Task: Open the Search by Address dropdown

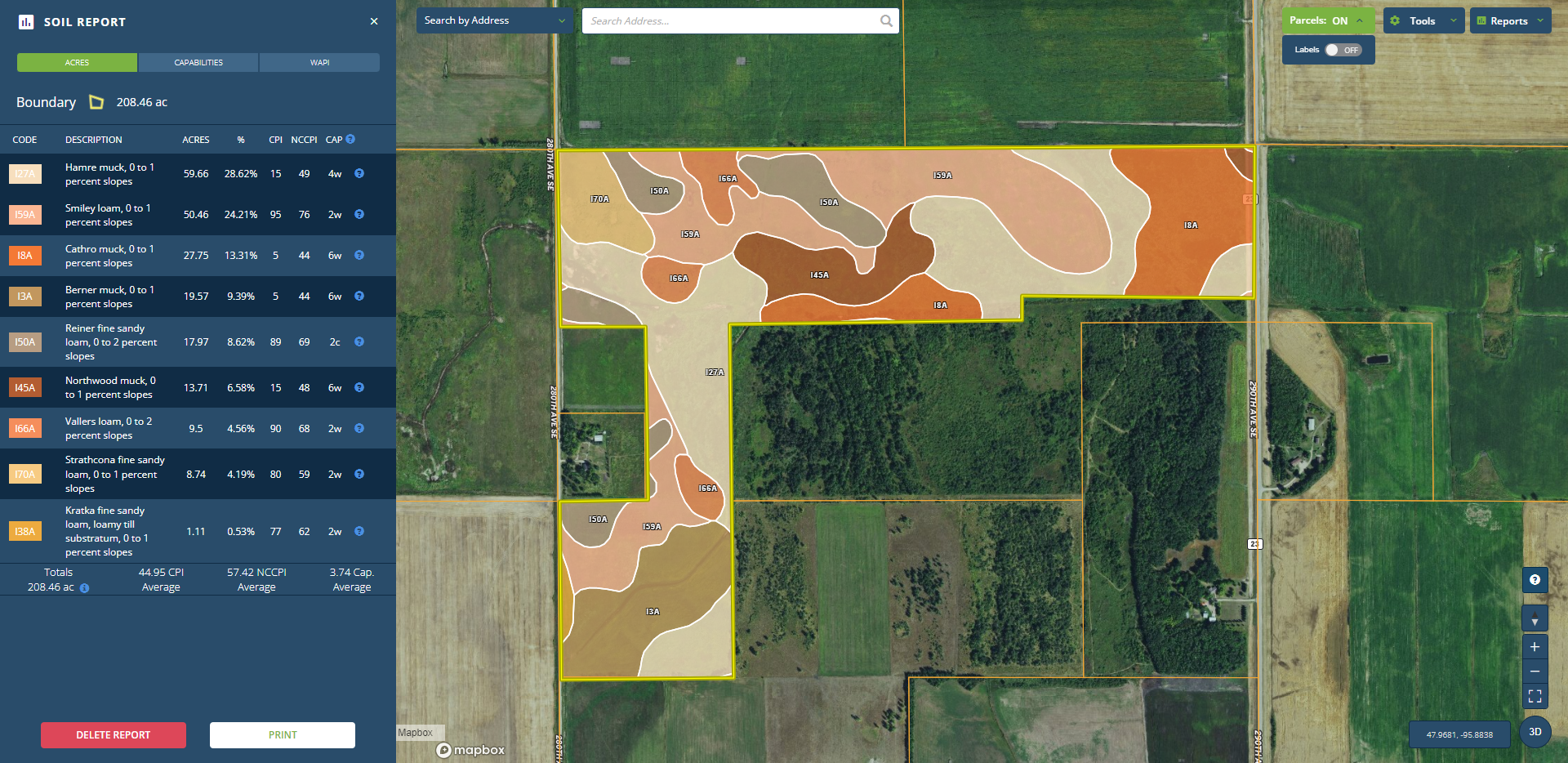Action: tap(494, 21)
